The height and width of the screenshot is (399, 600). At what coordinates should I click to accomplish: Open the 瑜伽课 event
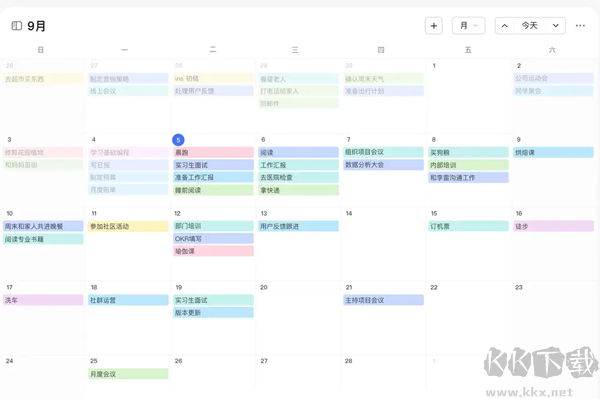pos(213,251)
